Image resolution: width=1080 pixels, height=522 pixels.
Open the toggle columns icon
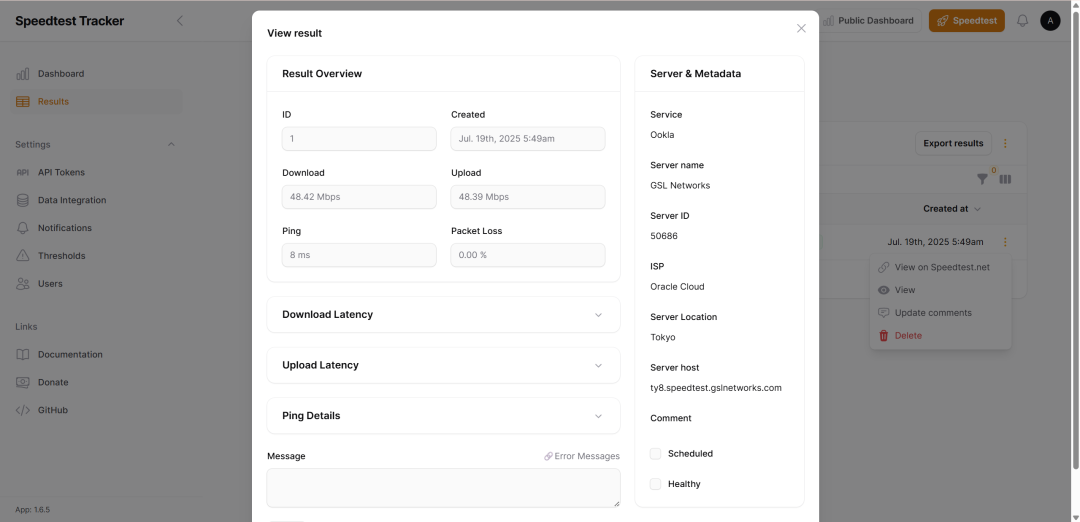(x=1005, y=179)
